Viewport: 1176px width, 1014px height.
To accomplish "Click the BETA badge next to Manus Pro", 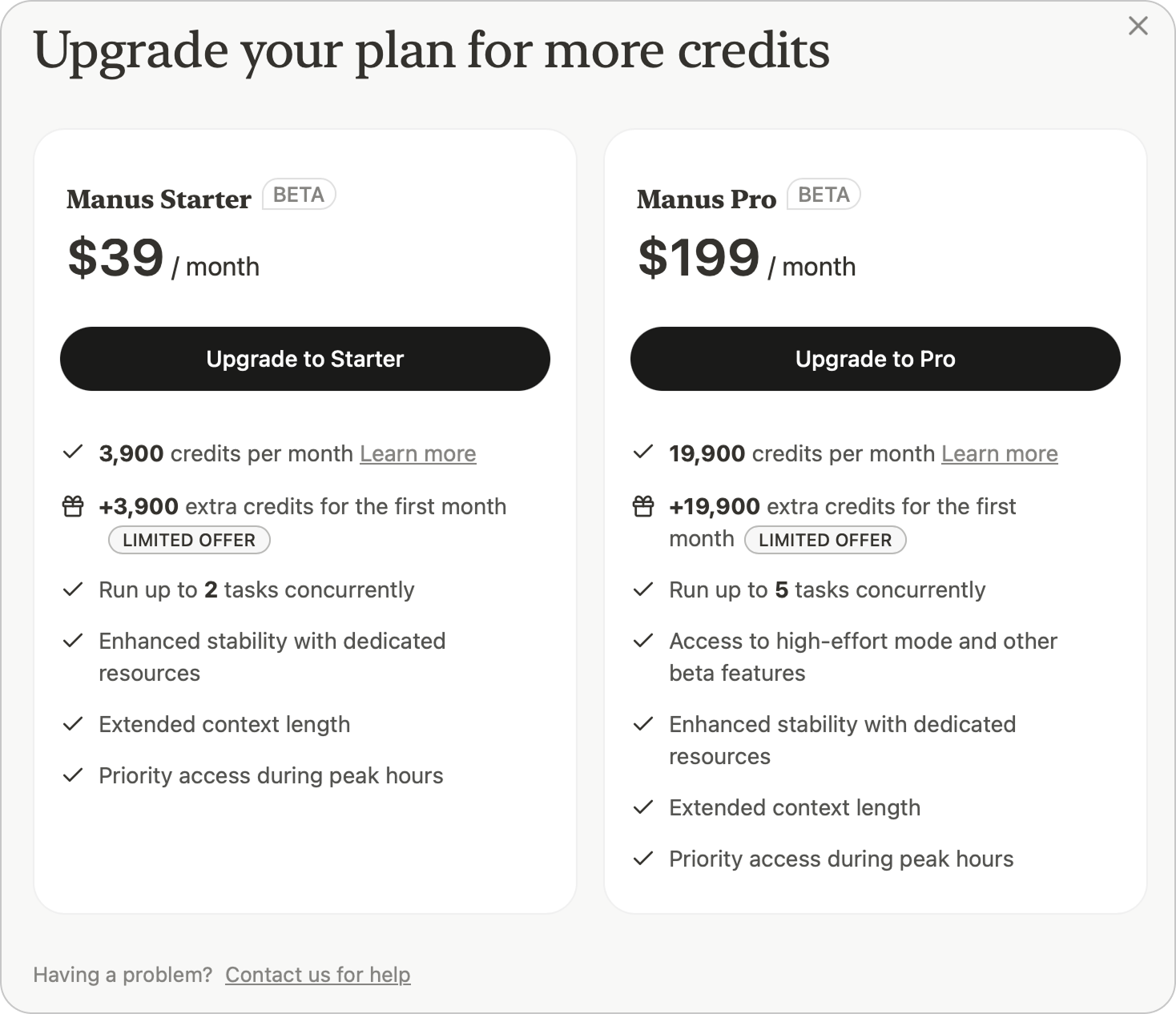I will tap(824, 195).
